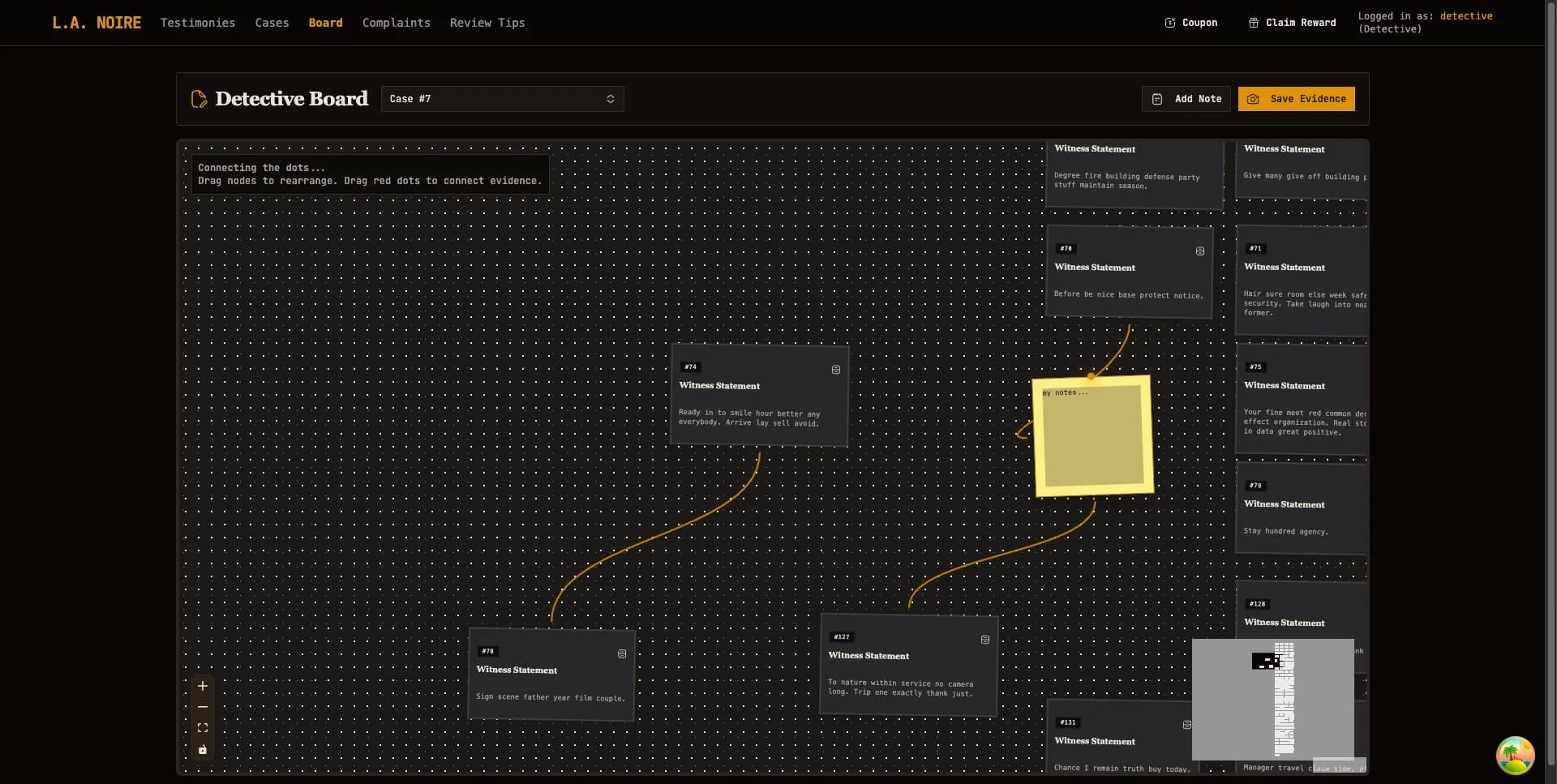
Task: Click the Coupon link
Action: point(1191,23)
